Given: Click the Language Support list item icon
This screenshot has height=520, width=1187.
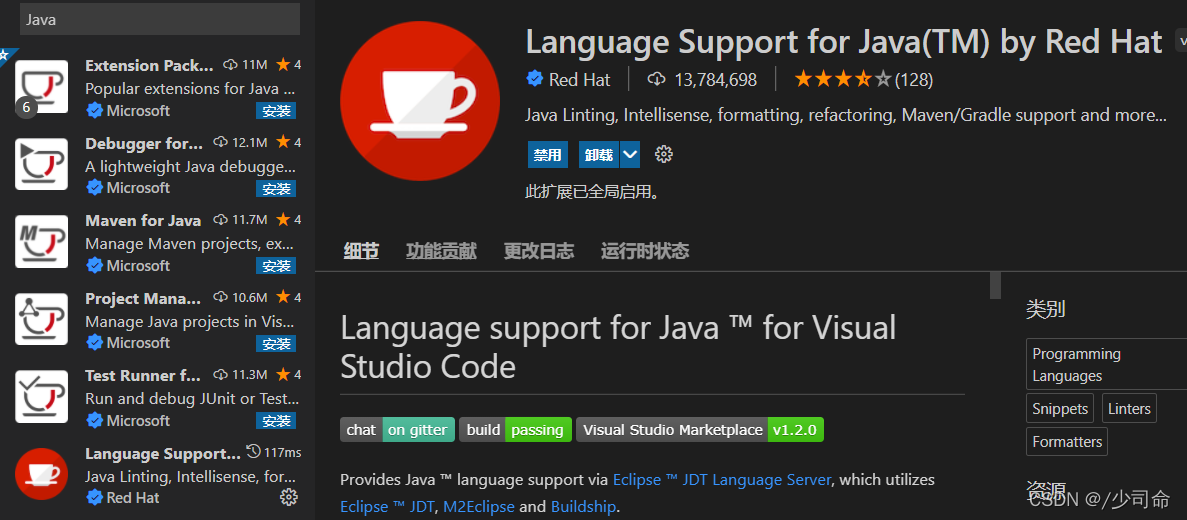Looking at the screenshot, I should 42,474.
